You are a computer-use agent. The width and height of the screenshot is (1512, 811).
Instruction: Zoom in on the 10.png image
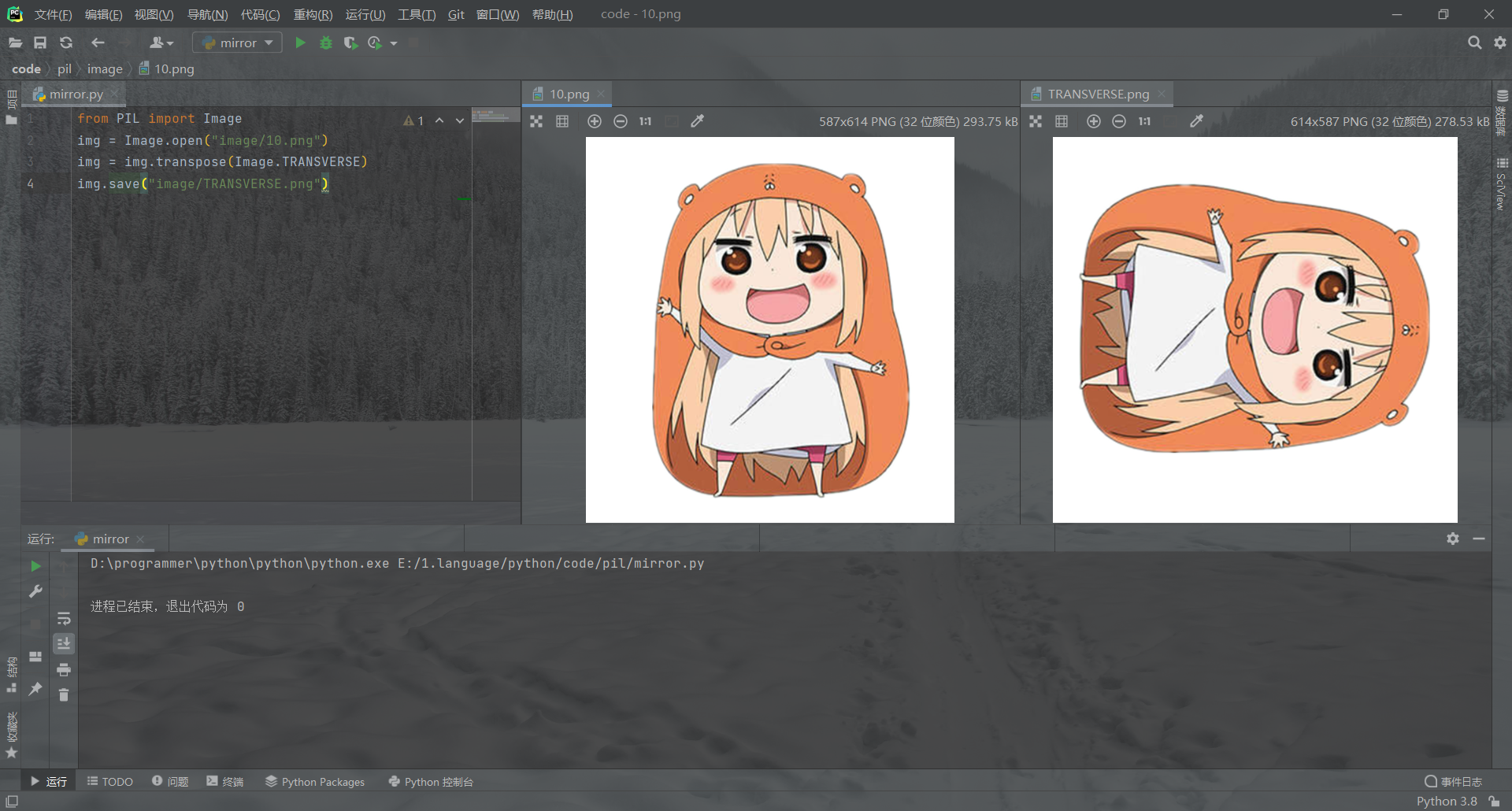(595, 121)
